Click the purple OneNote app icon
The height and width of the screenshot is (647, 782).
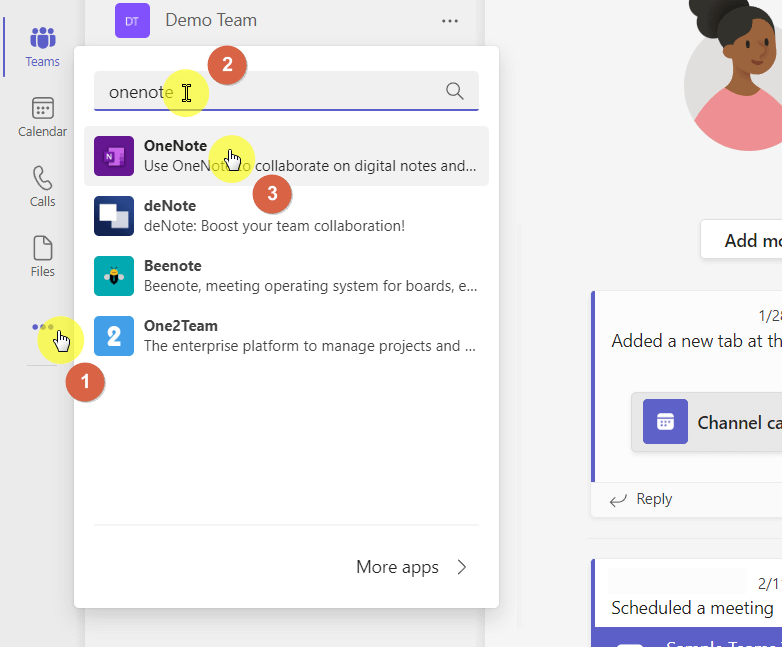(x=114, y=156)
